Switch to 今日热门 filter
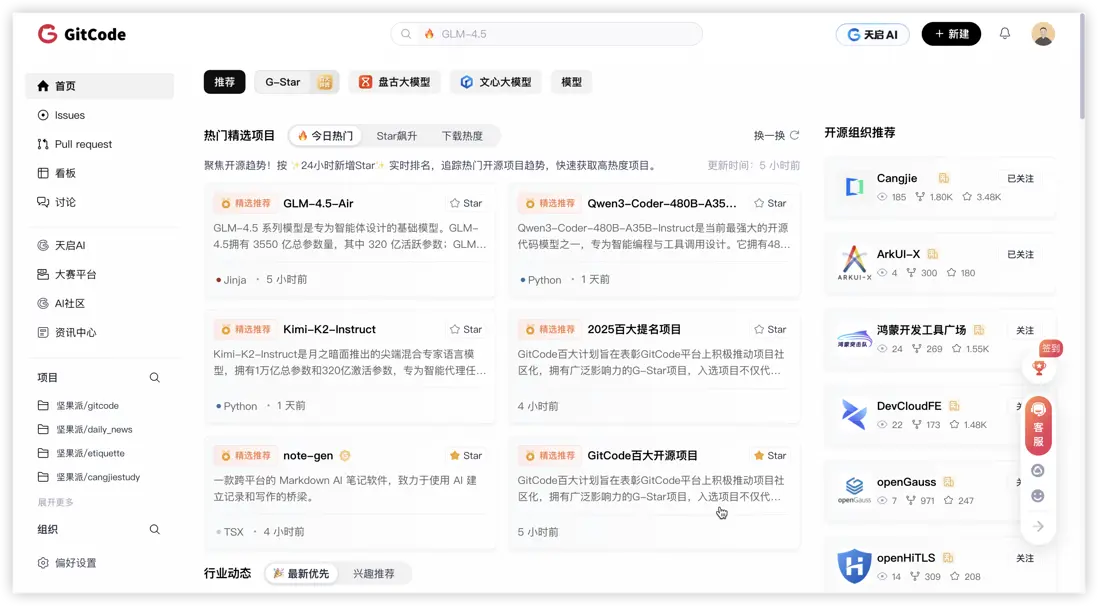The height and width of the screenshot is (606, 1098). [325, 136]
